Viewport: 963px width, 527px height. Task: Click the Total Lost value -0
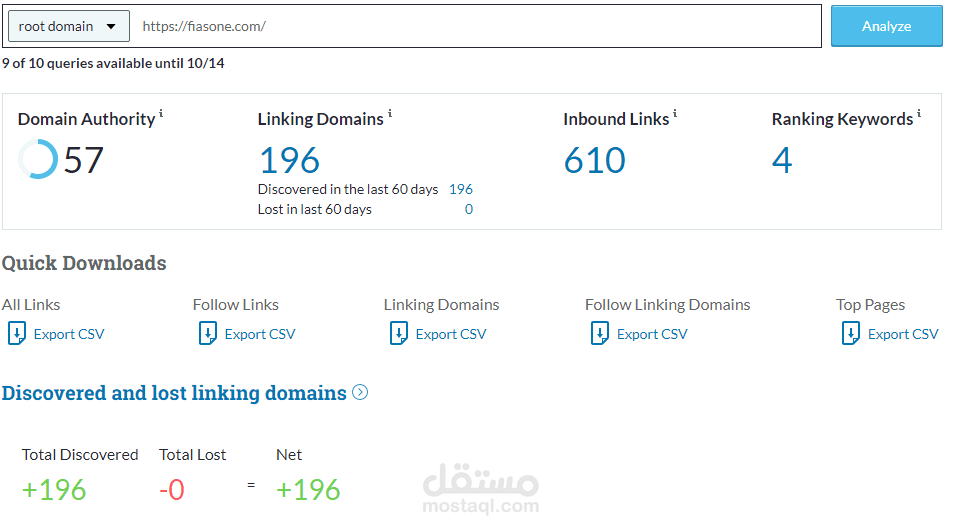click(172, 490)
